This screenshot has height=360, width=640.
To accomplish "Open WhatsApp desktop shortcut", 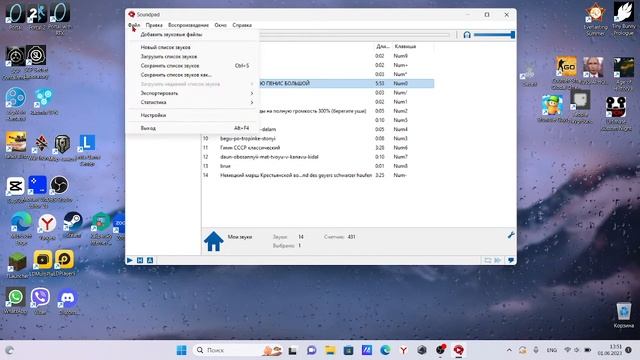I will click(16, 300).
